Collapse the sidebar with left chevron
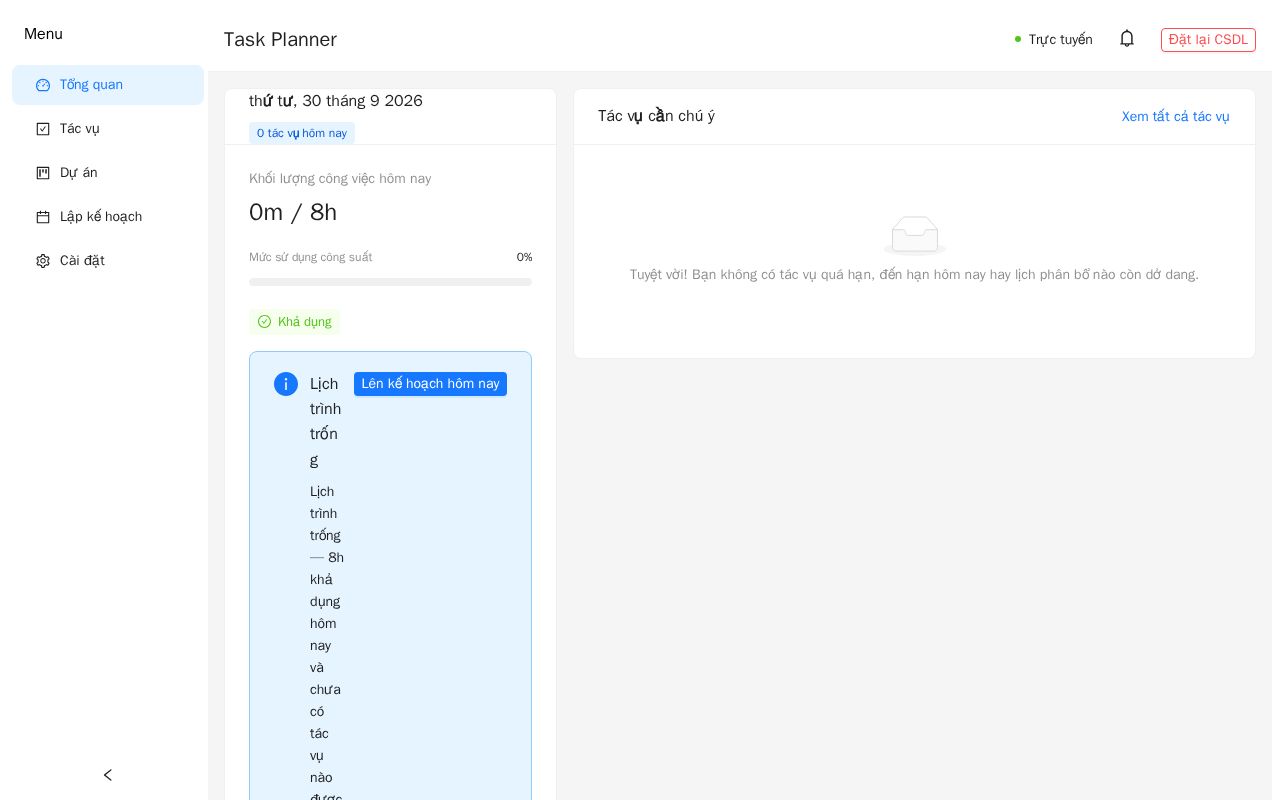This screenshot has width=1280, height=800. (x=108, y=775)
